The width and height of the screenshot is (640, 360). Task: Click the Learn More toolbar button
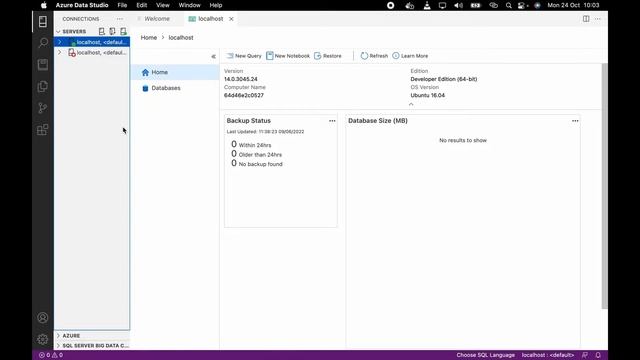tap(410, 56)
